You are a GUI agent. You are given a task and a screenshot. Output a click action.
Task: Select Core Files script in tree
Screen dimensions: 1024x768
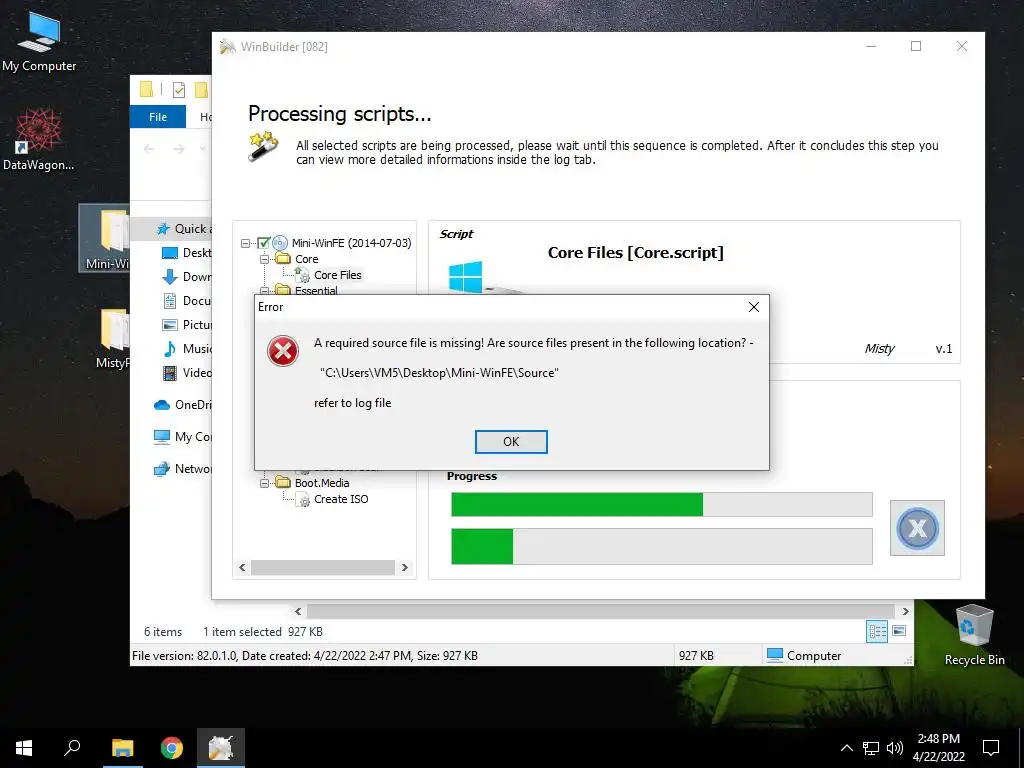[x=338, y=275]
